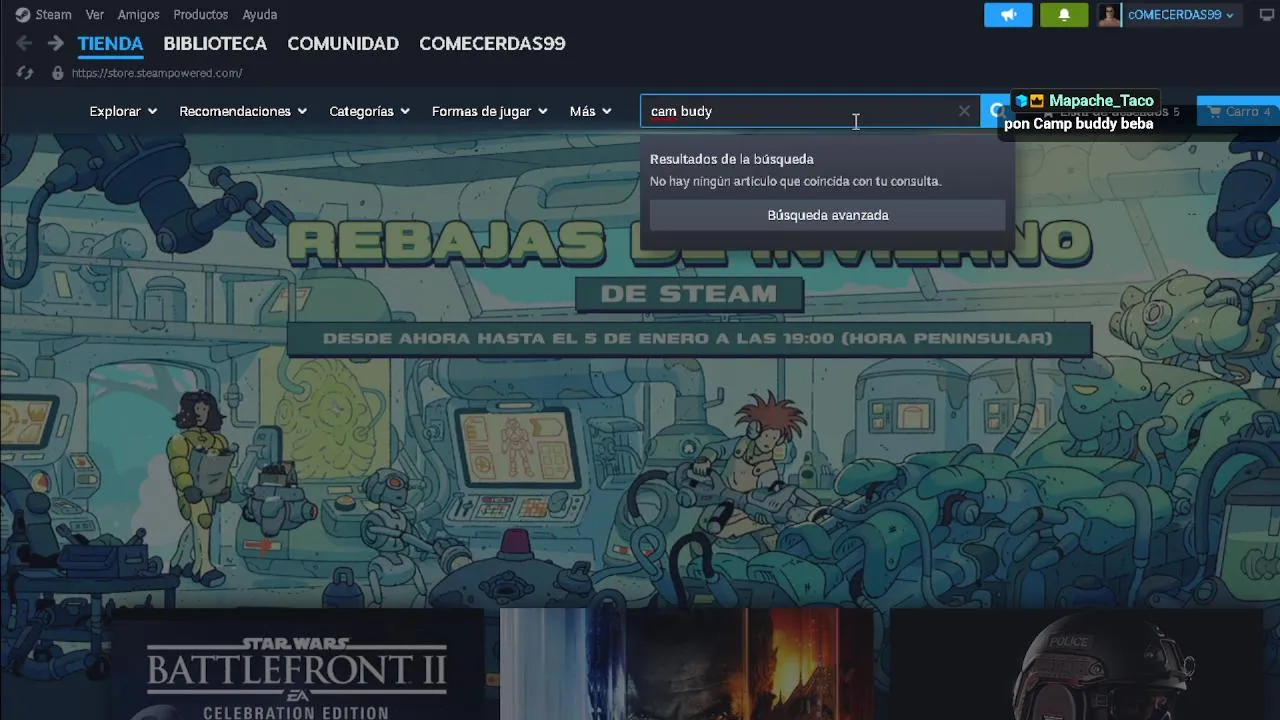The width and height of the screenshot is (1280, 720).
Task: Switch to the BIBLIOTECA tab
Action: (x=215, y=44)
